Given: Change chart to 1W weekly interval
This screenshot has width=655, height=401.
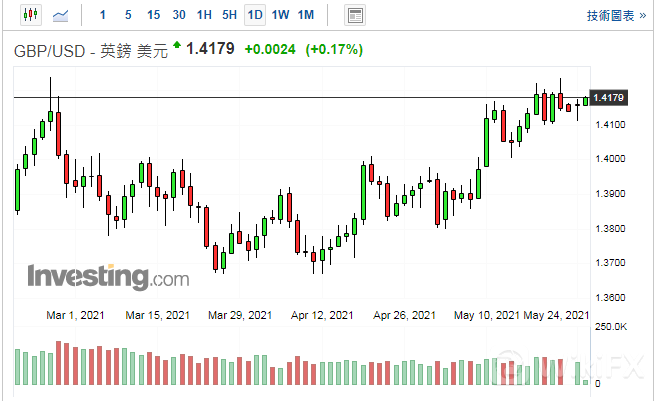Looking at the screenshot, I should [x=281, y=15].
